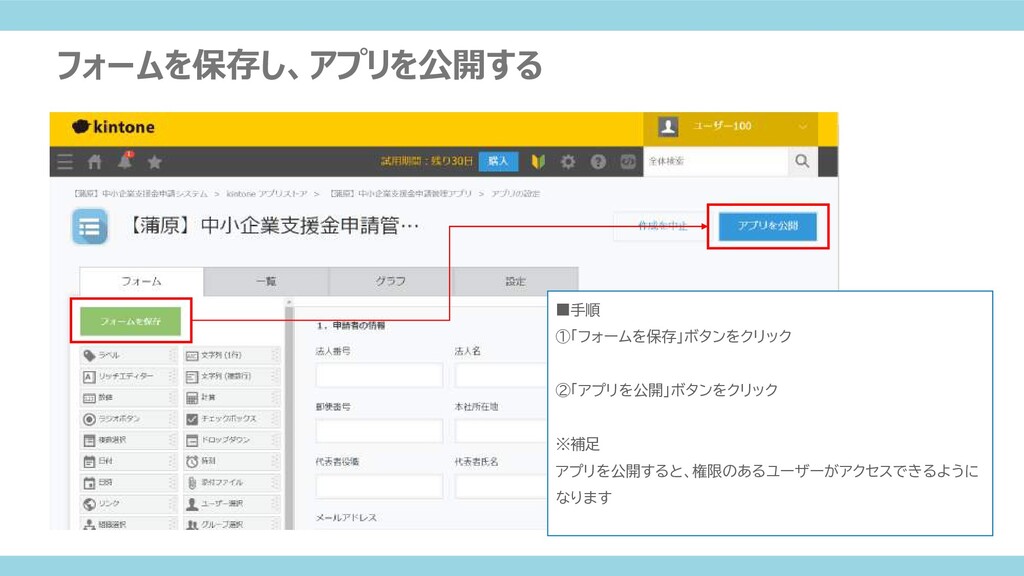
Task: Select the 数値 field item
Action: pyautogui.click(x=128, y=398)
